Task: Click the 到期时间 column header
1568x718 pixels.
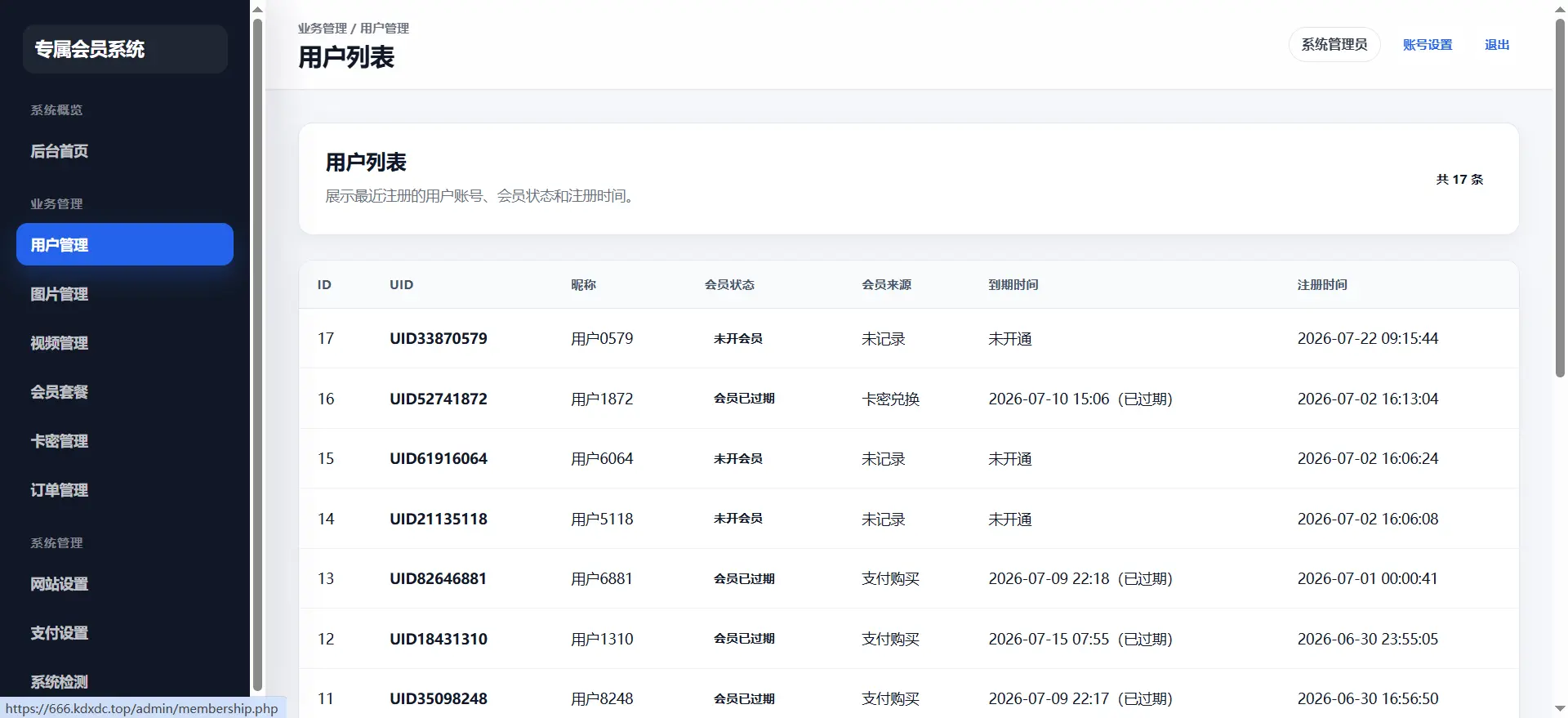Action: [x=1013, y=284]
